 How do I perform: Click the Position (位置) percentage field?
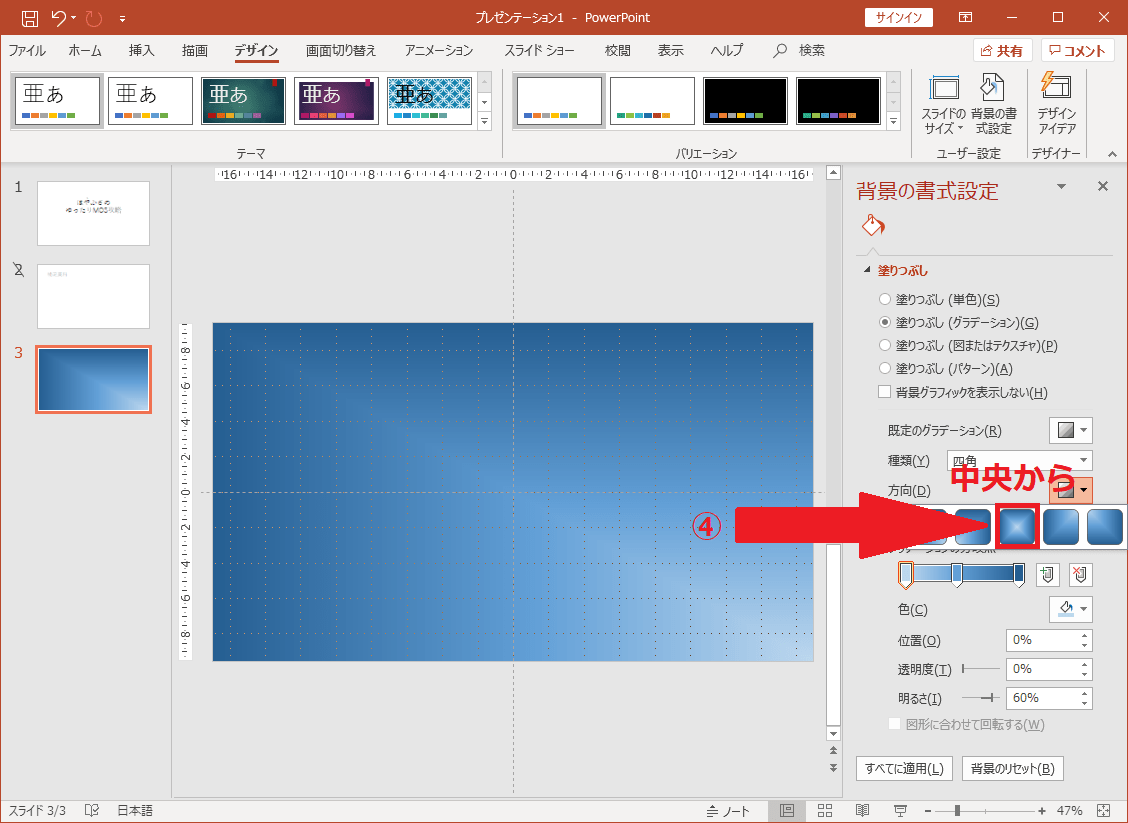tap(1049, 640)
